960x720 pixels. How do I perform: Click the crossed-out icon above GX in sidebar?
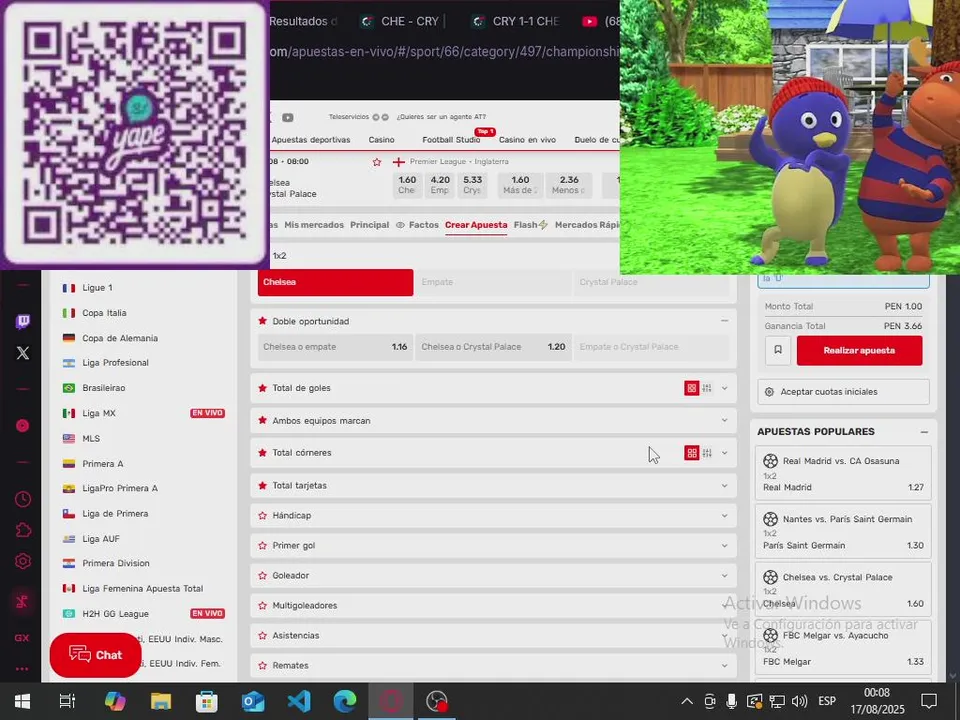coord(22,602)
